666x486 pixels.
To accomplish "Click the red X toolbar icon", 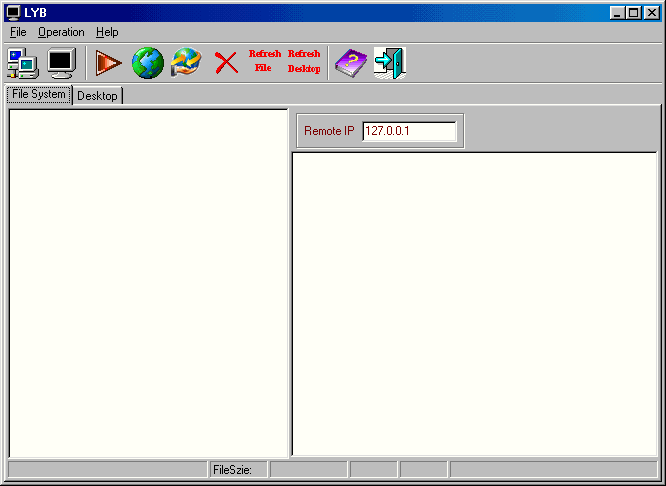I will 226,63.
